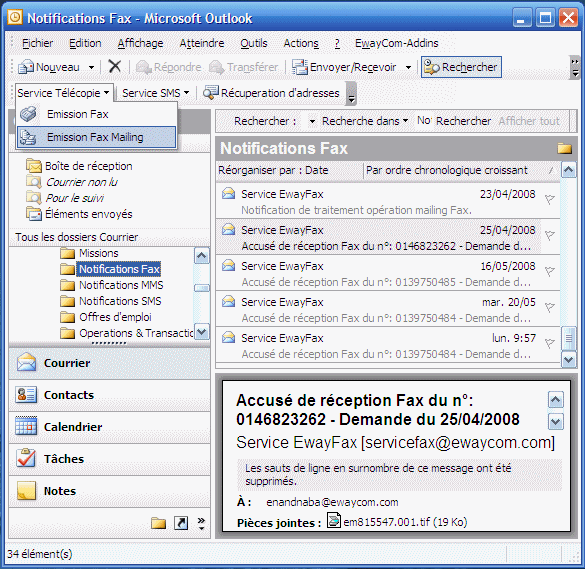Open the Recherche dans dropdown
585x569 pixels.
point(365,121)
